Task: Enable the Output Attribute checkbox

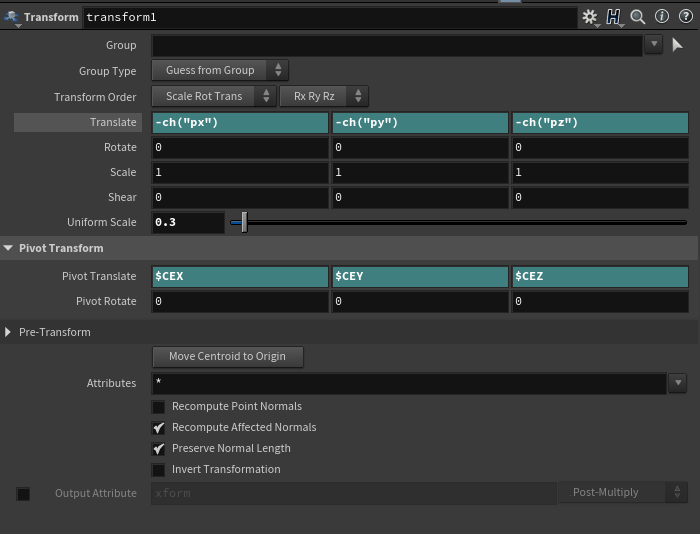Action: 23,494
